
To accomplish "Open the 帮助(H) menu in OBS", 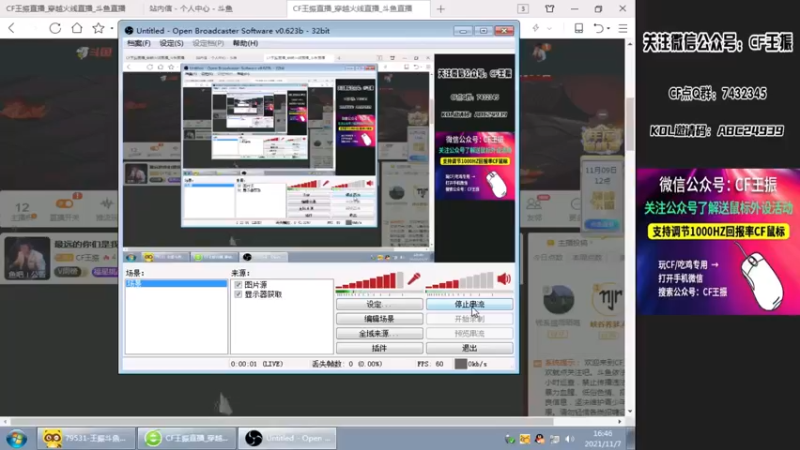I will pos(245,43).
